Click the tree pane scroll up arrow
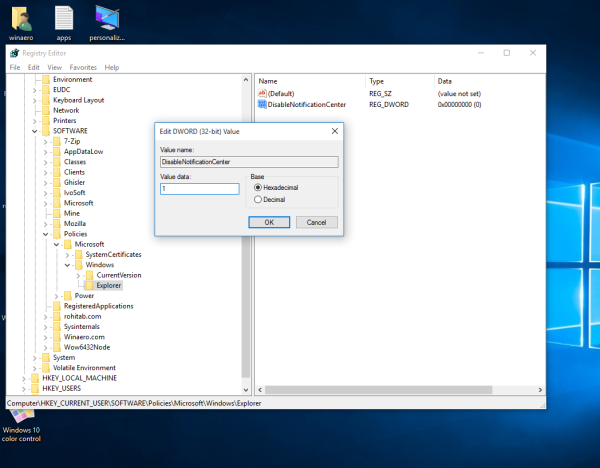The width and height of the screenshot is (600, 468). click(246, 80)
